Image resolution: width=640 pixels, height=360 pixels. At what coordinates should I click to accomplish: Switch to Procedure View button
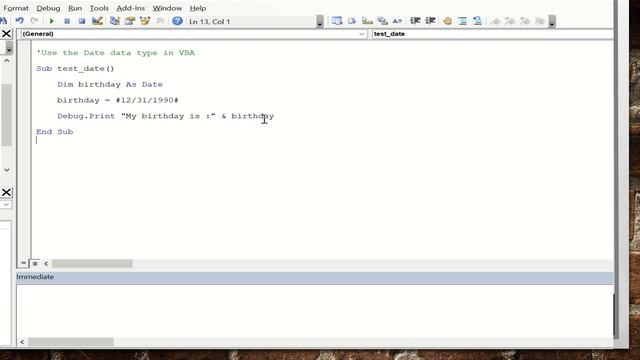pos(23,264)
